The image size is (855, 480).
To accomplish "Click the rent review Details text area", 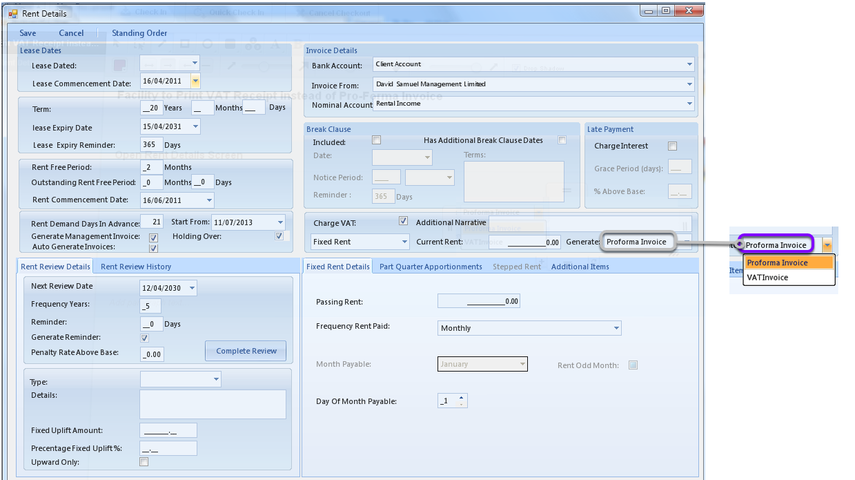I will pyautogui.click(x=213, y=404).
